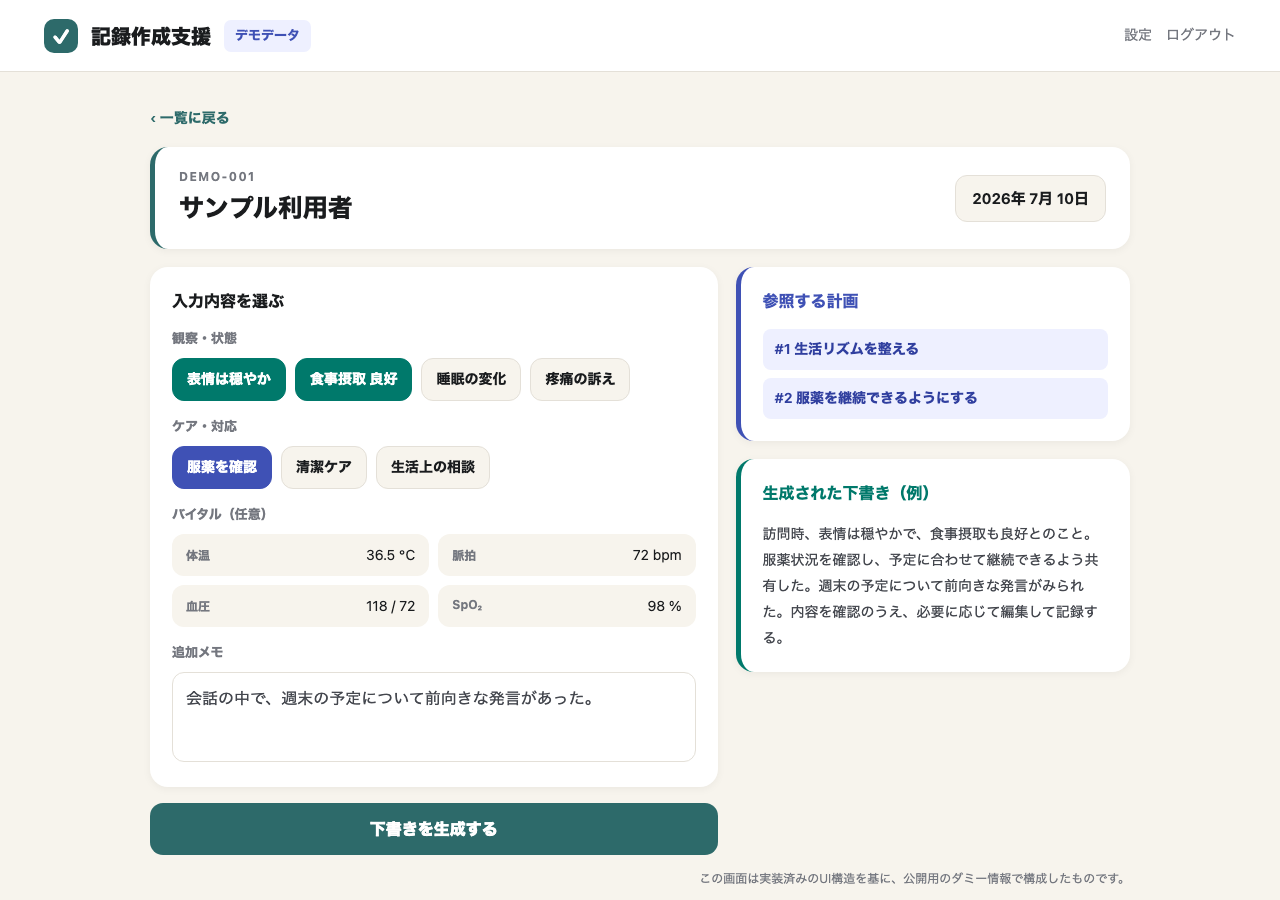
Task: Click the SpO₂ field showing 98 %
Action: pyautogui.click(x=567, y=606)
